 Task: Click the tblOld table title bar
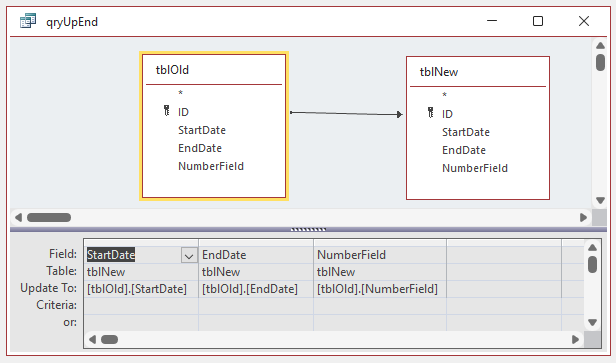[214, 70]
